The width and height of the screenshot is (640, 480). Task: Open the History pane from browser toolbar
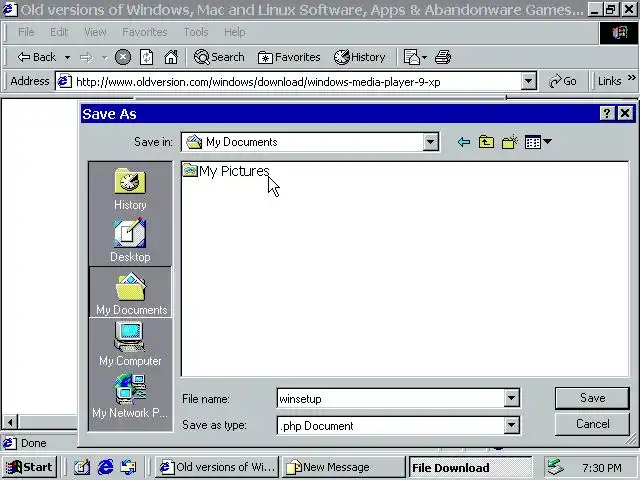coord(360,57)
